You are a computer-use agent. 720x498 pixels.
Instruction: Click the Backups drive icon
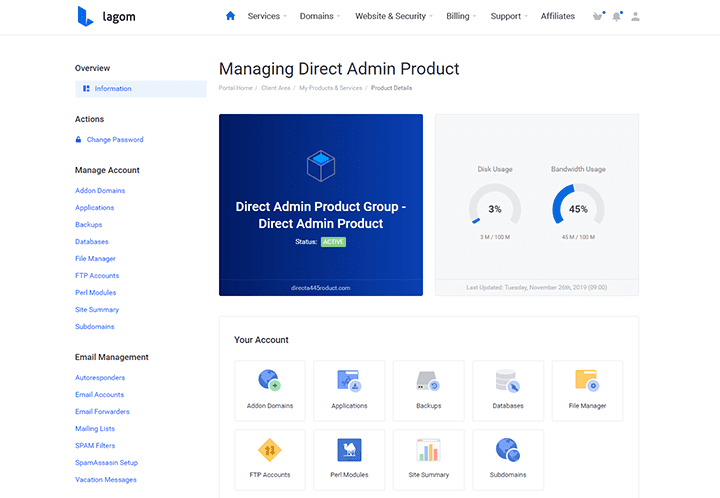coord(428,380)
